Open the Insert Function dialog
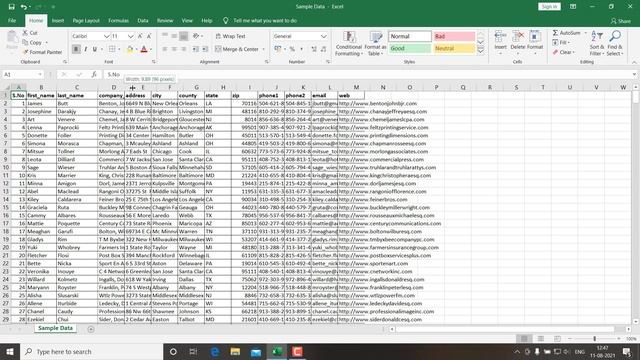The height and width of the screenshot is (360, 640). 94,74
